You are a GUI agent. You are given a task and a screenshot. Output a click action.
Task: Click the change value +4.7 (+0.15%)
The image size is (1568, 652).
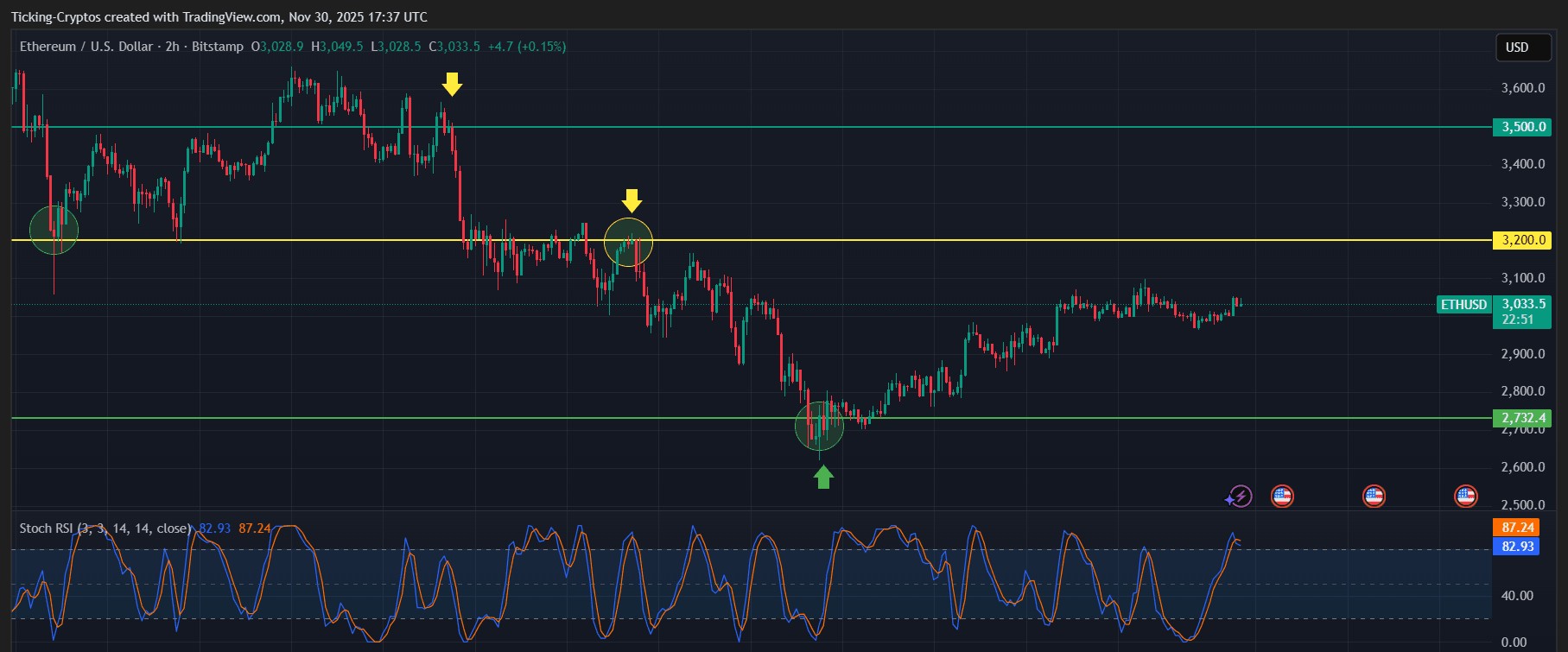pyautogui.click(x=527, y=47)
